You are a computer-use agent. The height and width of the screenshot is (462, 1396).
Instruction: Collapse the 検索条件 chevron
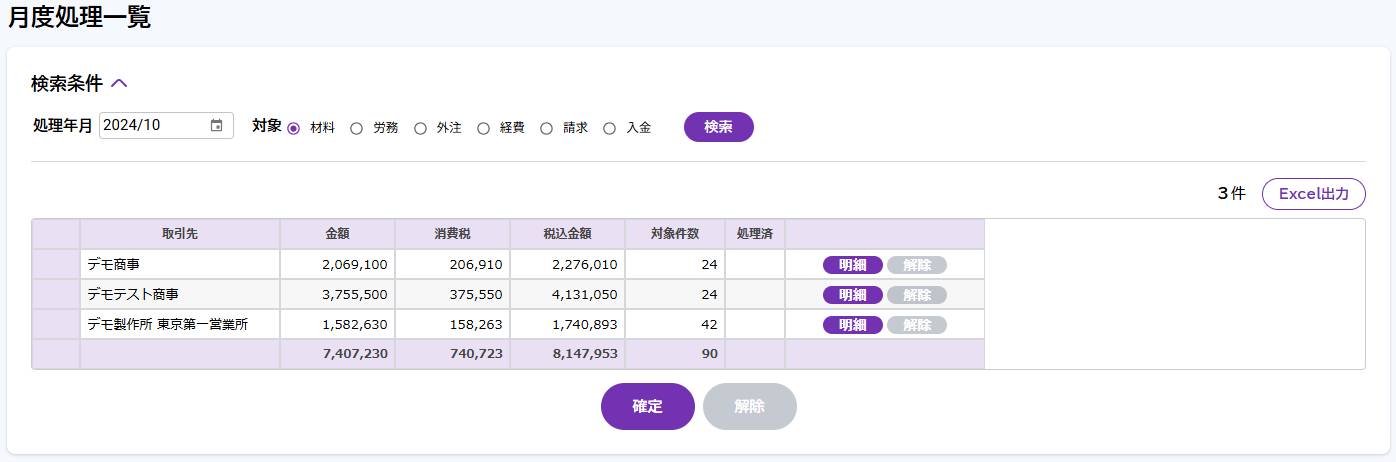click(119, 84)
